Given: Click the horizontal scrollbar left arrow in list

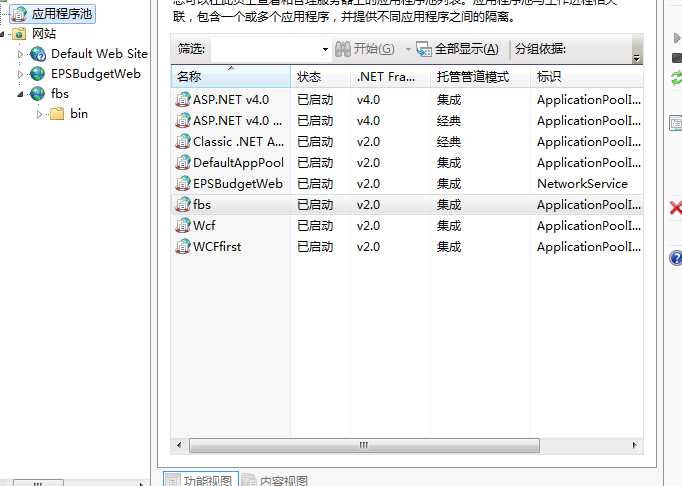Looking at the screenshot, I should pyautogui.click(x=179, y=445).
